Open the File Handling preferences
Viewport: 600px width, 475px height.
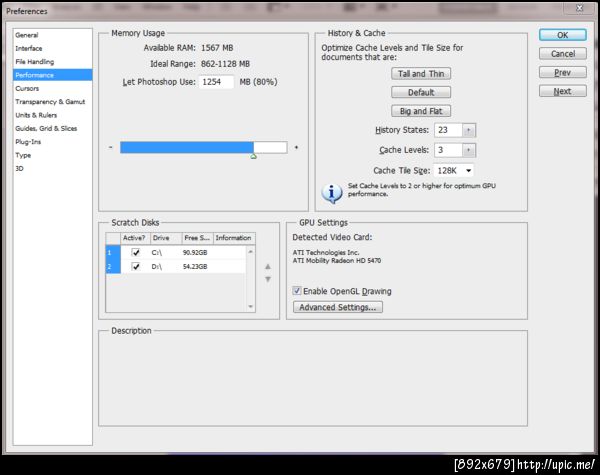point(52,62)
